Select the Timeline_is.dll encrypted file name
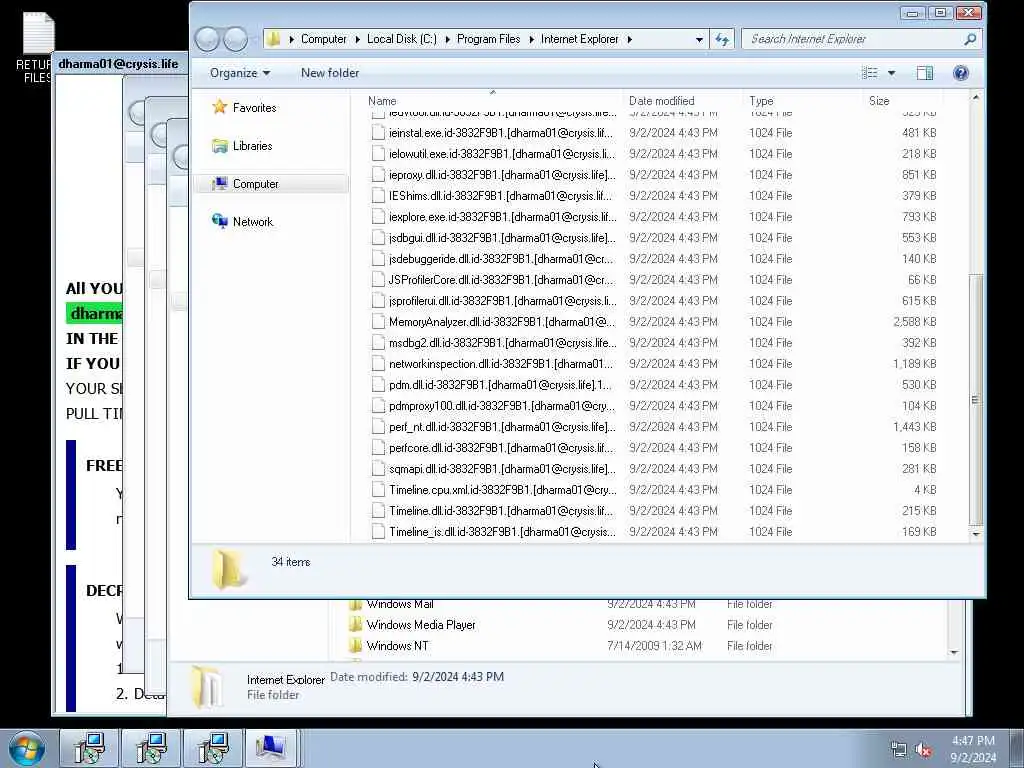This screenshot has width=1024, height=768. (x=502, y=532)
